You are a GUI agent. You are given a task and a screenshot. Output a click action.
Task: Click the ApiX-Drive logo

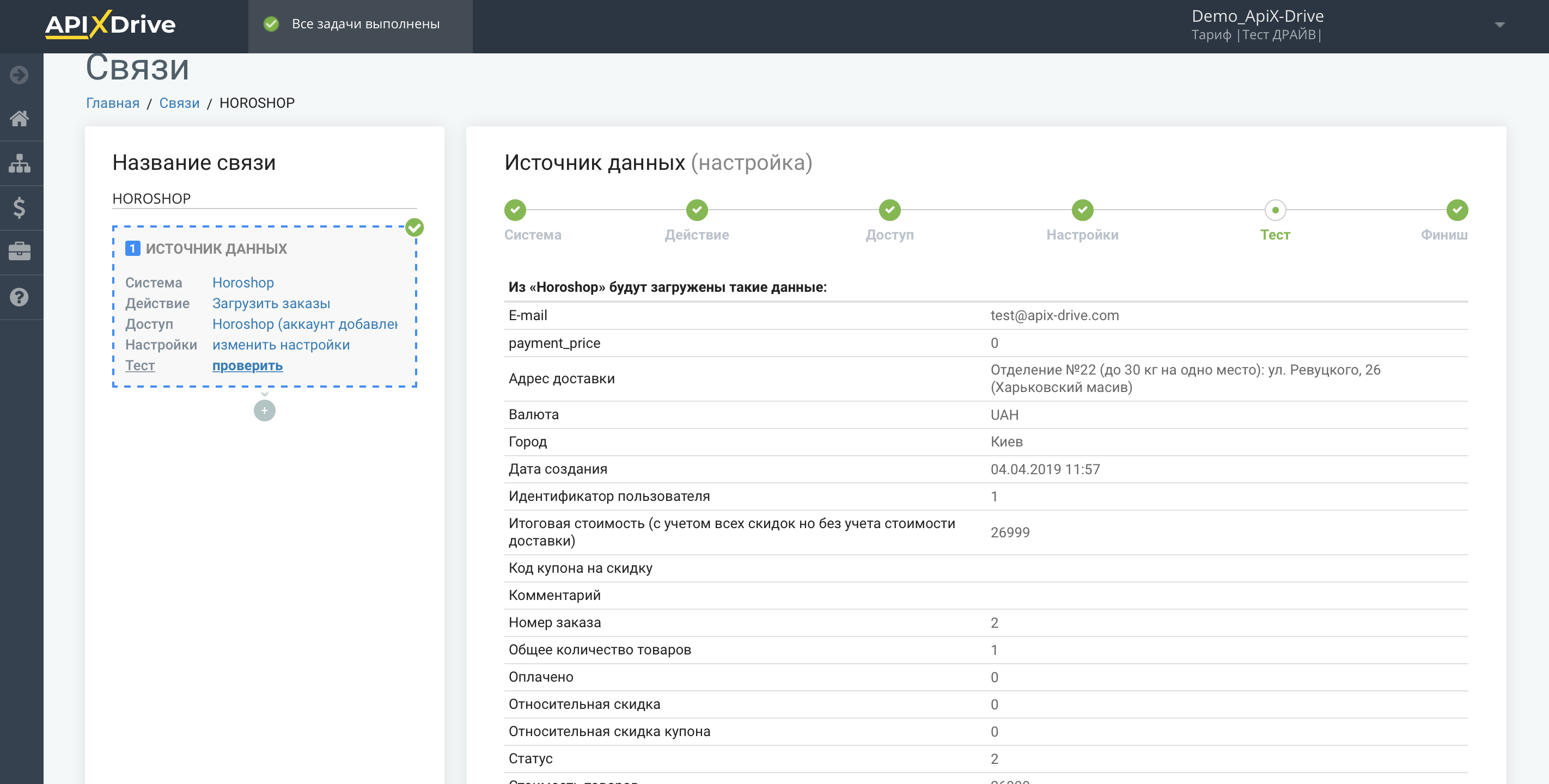point(111,24)
